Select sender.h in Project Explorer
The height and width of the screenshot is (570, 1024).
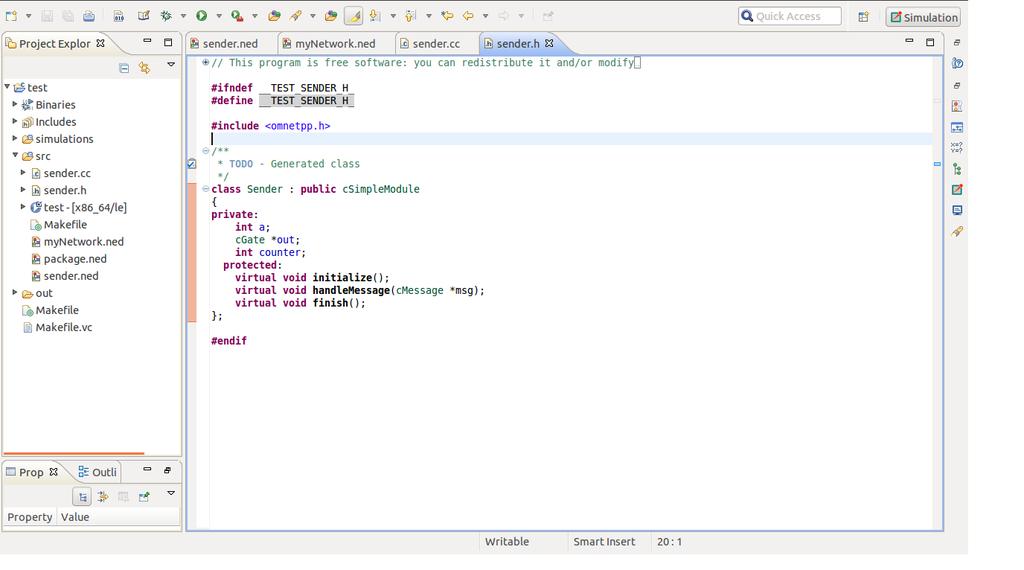65,190
